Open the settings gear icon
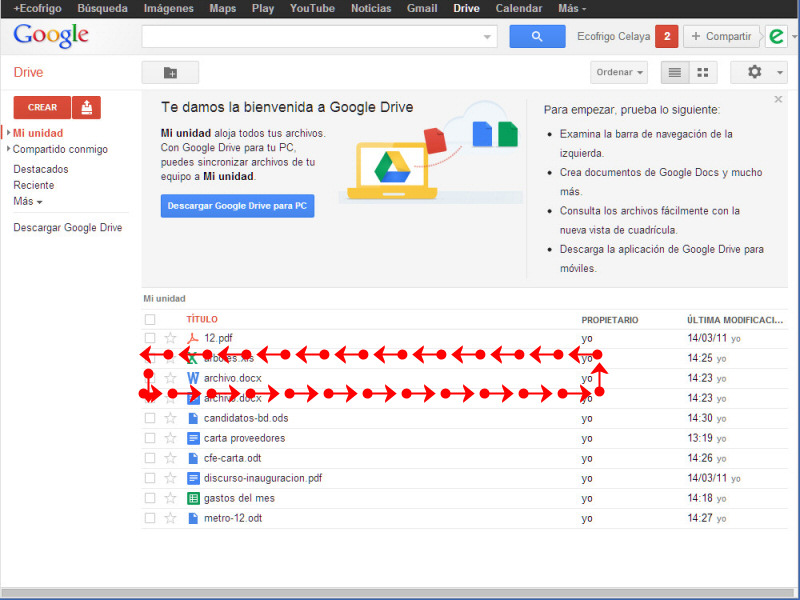The image size is (800, 600). (755, 72)
